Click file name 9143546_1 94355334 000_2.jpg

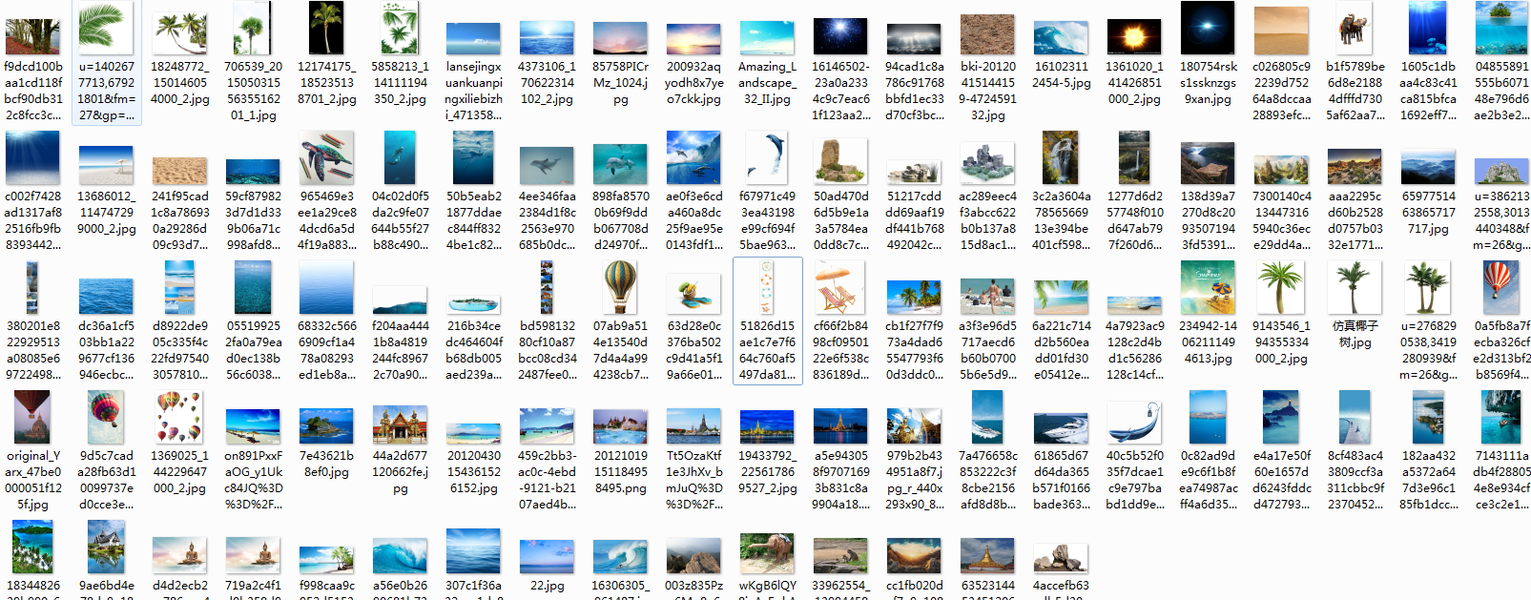click(x=1281, y=342)
